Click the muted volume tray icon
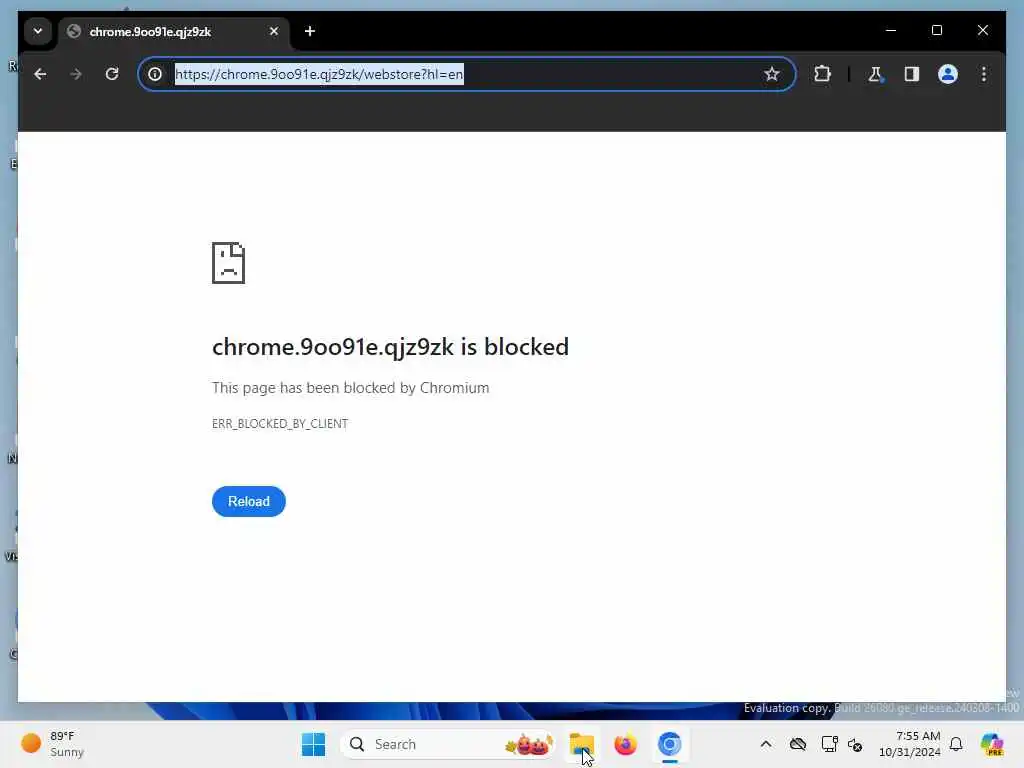This screenshot has width=1024, height=768. (855, 744)
